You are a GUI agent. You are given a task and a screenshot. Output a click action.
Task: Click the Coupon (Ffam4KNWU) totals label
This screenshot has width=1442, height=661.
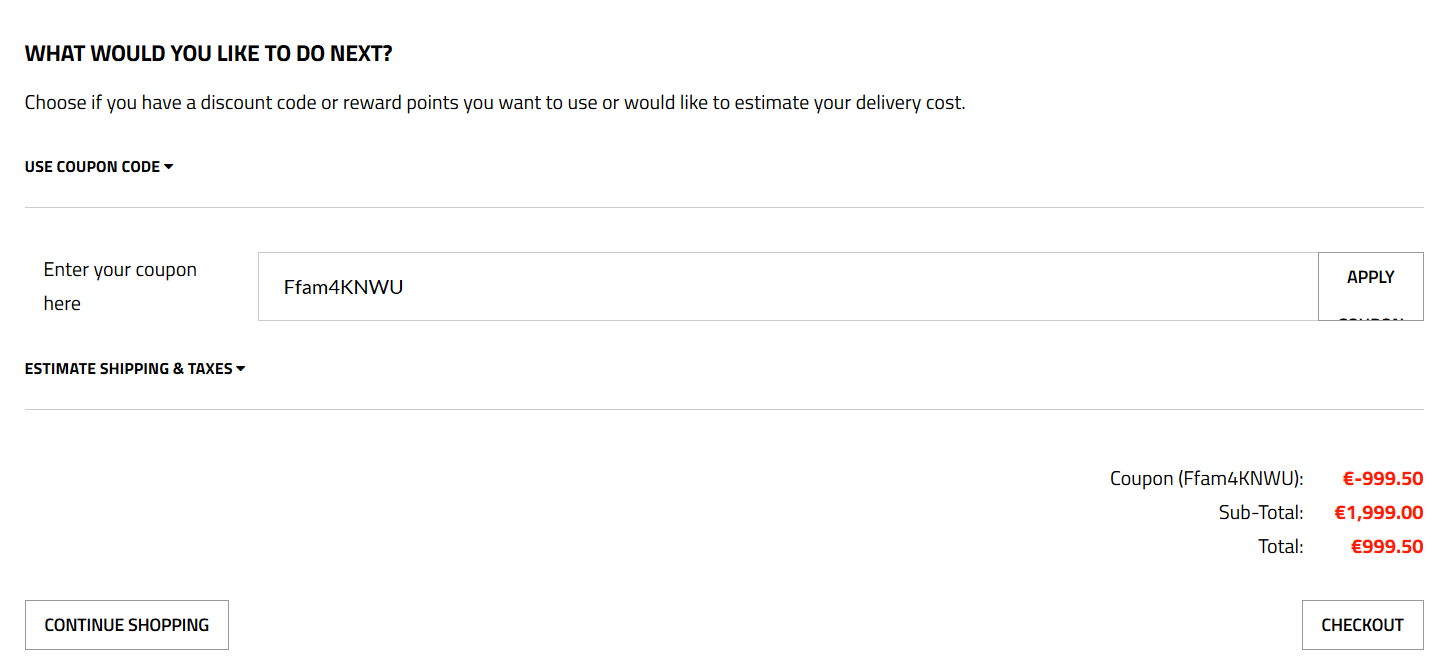pyautogui.click(x=1206, y=479)
